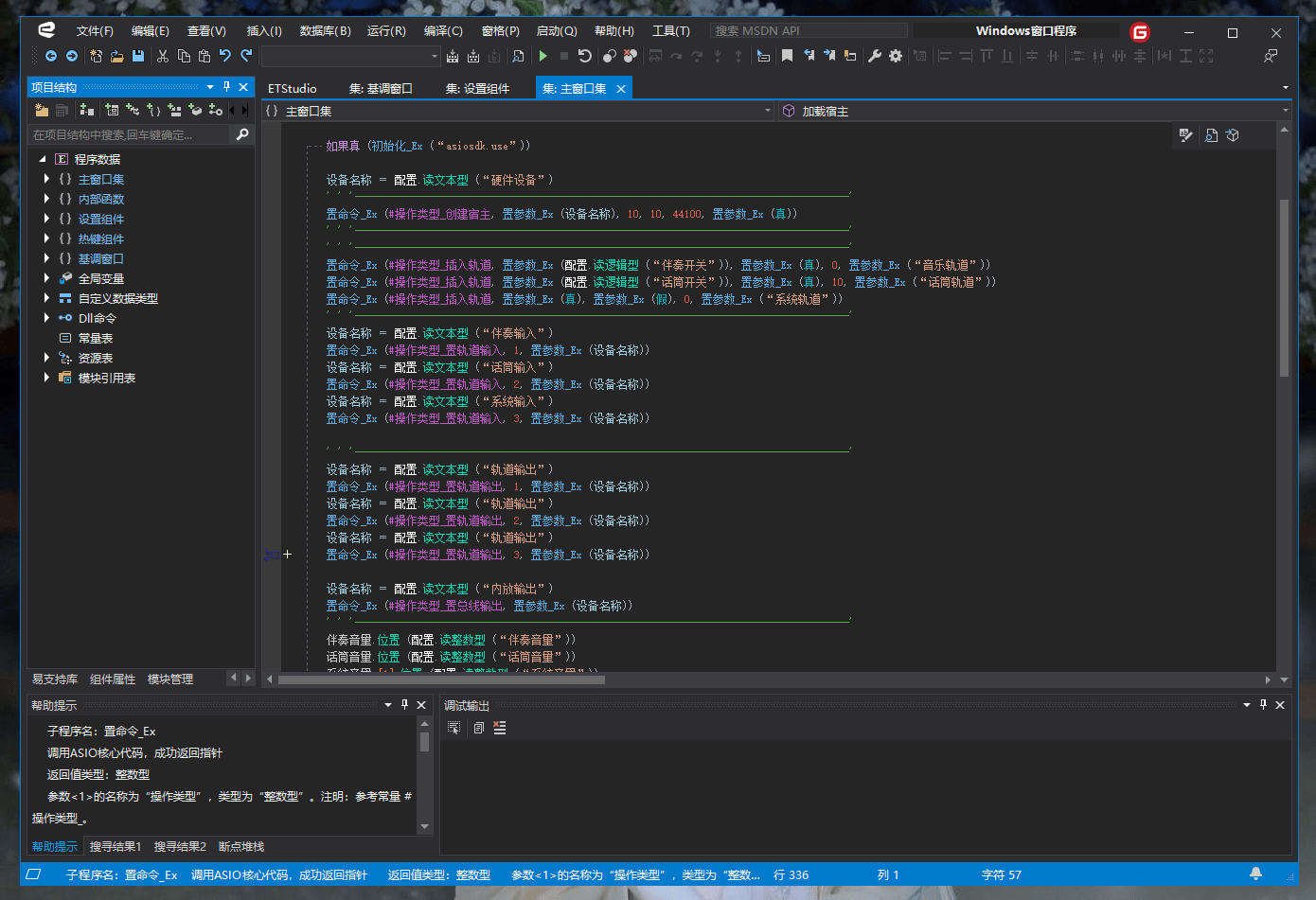Click the navigate back arrow icon
Image resolution: width=1316 pixels, height=900 pixels.
[51, 57]
